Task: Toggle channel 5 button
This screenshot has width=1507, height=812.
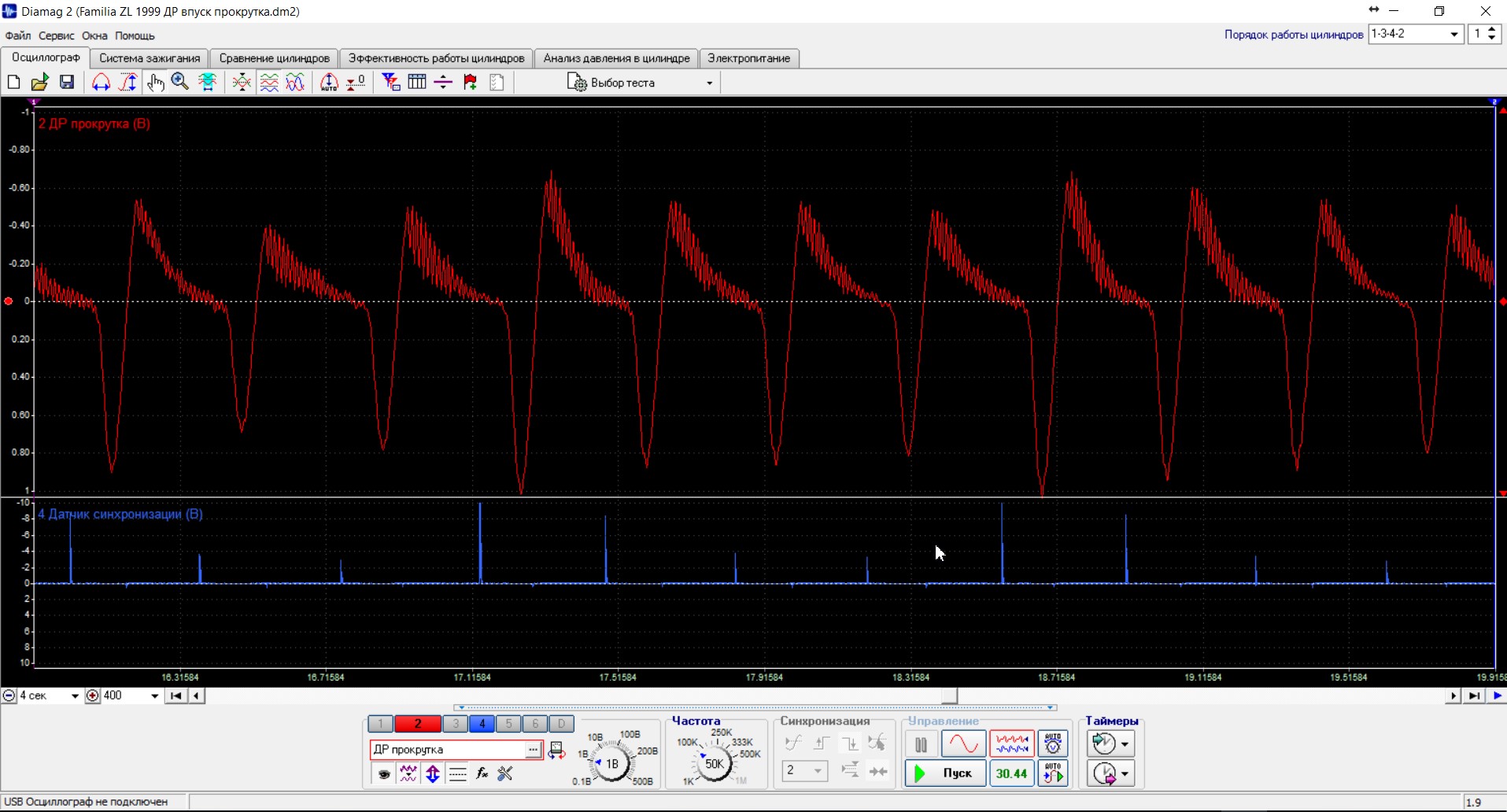Action: 508,724
